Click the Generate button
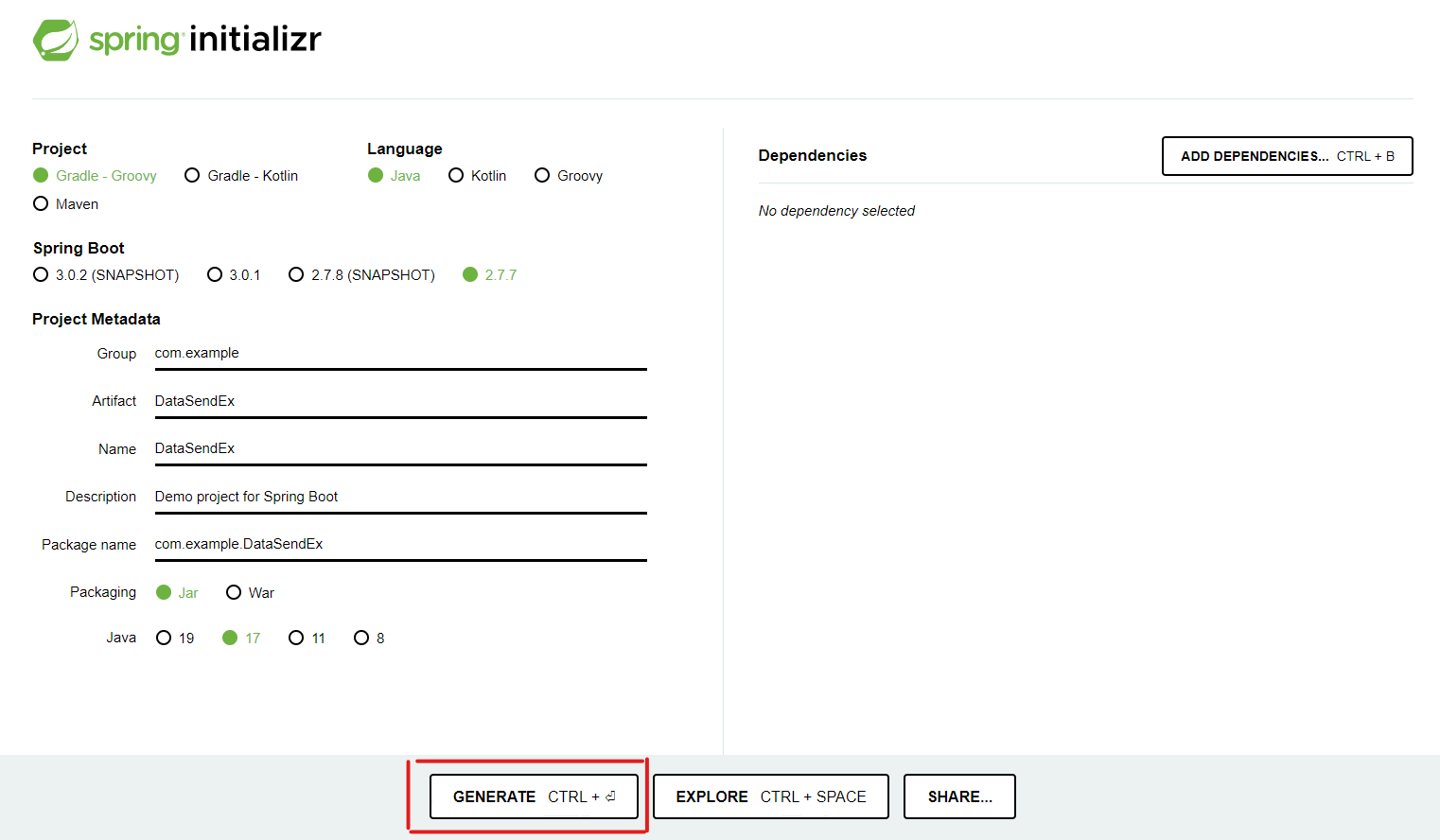Screen dimensions: 1440x840 tap(534, 796)
